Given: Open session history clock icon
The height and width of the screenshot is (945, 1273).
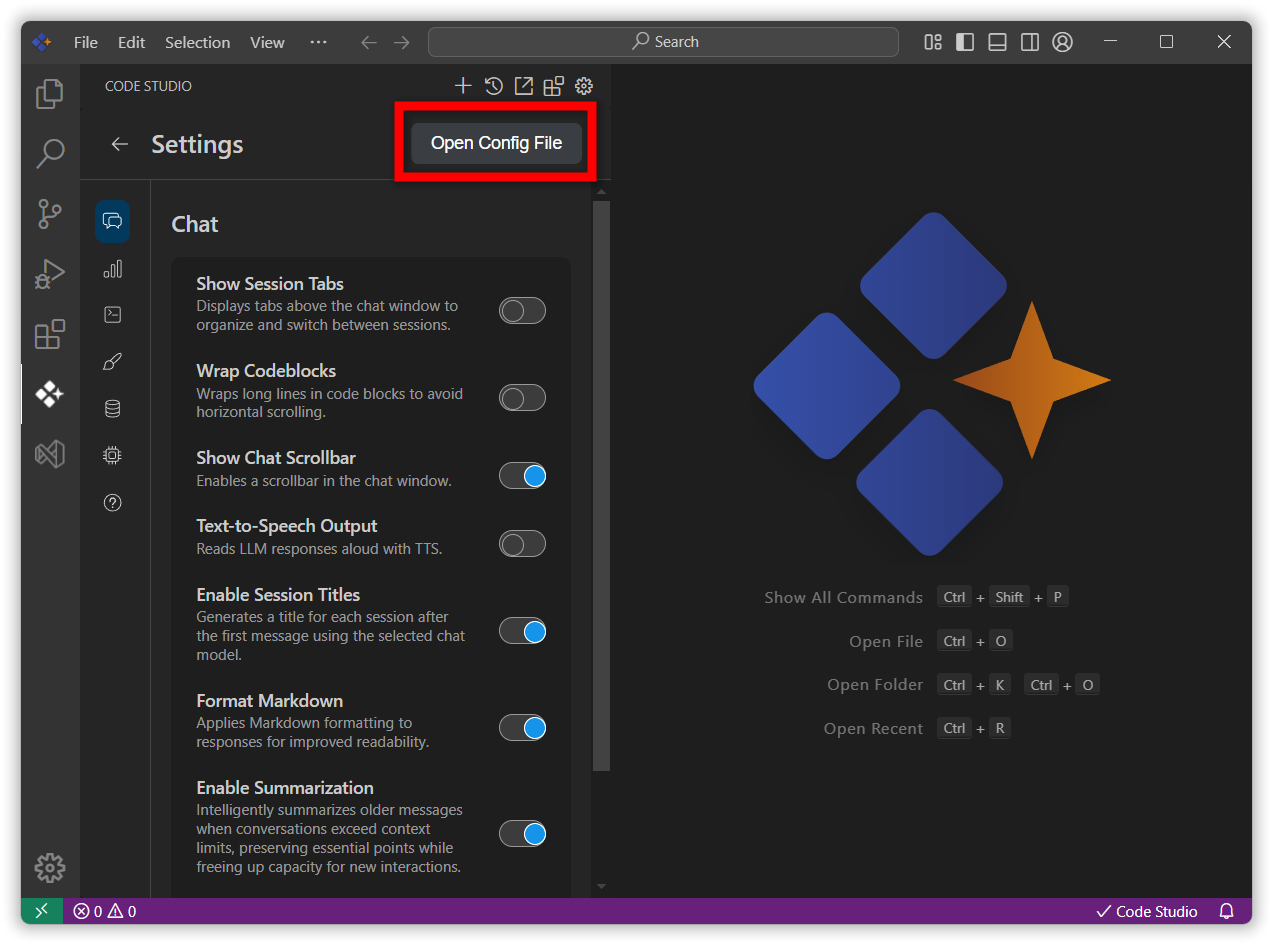Looking at the screenshot, I should (x=493, y=86).
